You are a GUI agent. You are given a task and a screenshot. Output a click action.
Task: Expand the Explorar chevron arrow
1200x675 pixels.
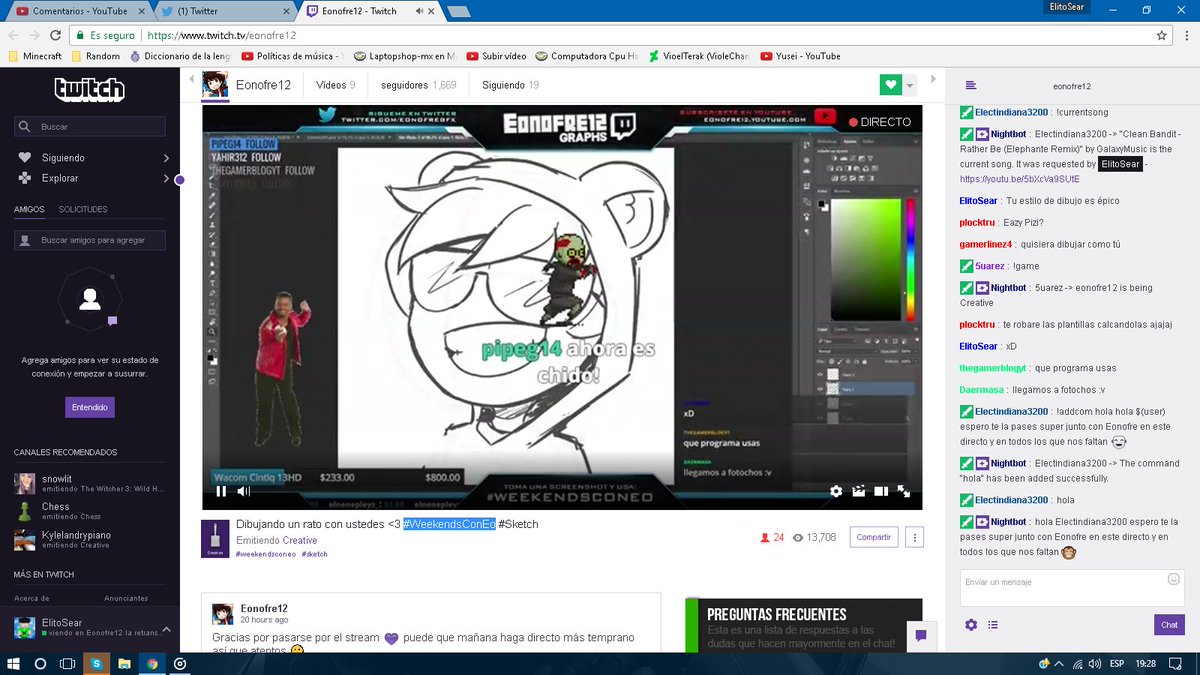166,178
